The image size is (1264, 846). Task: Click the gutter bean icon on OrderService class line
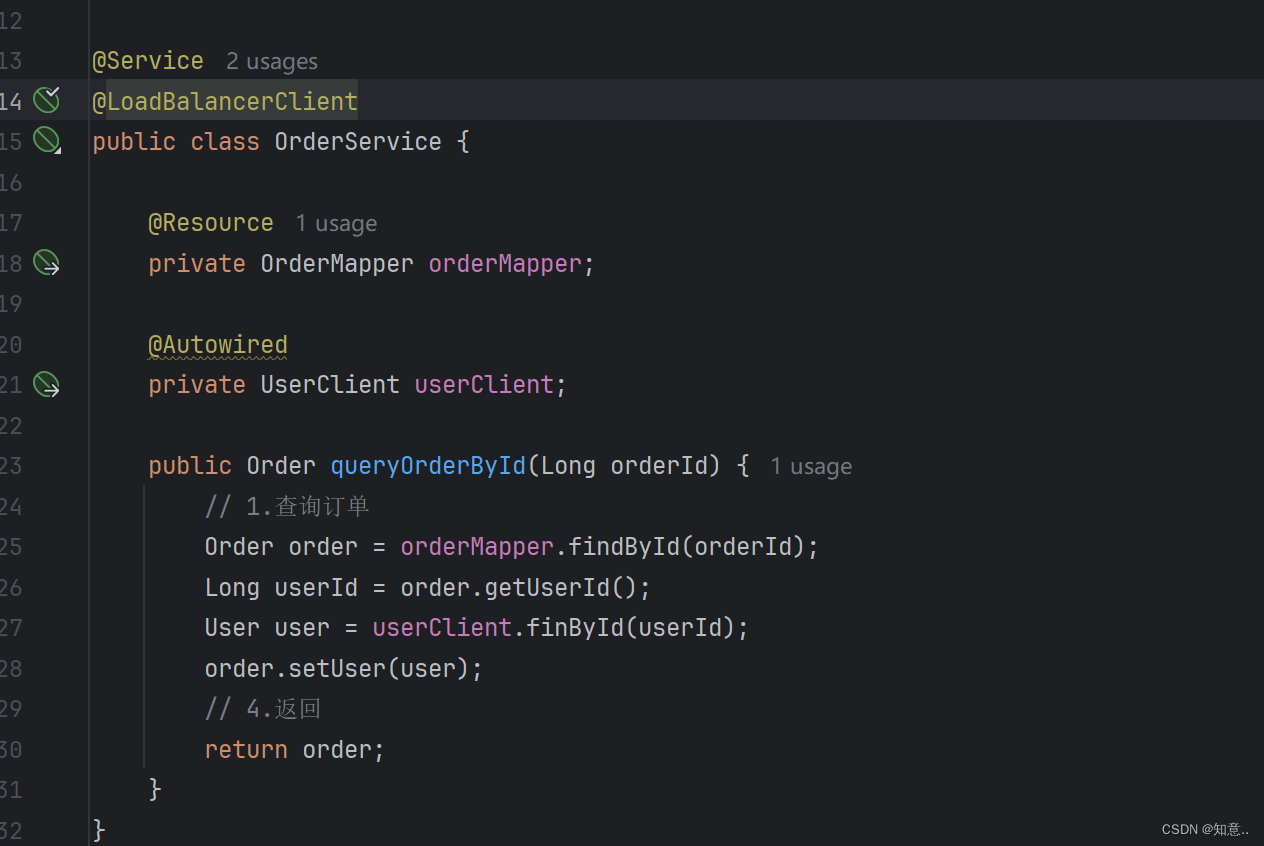coord(46,140)
